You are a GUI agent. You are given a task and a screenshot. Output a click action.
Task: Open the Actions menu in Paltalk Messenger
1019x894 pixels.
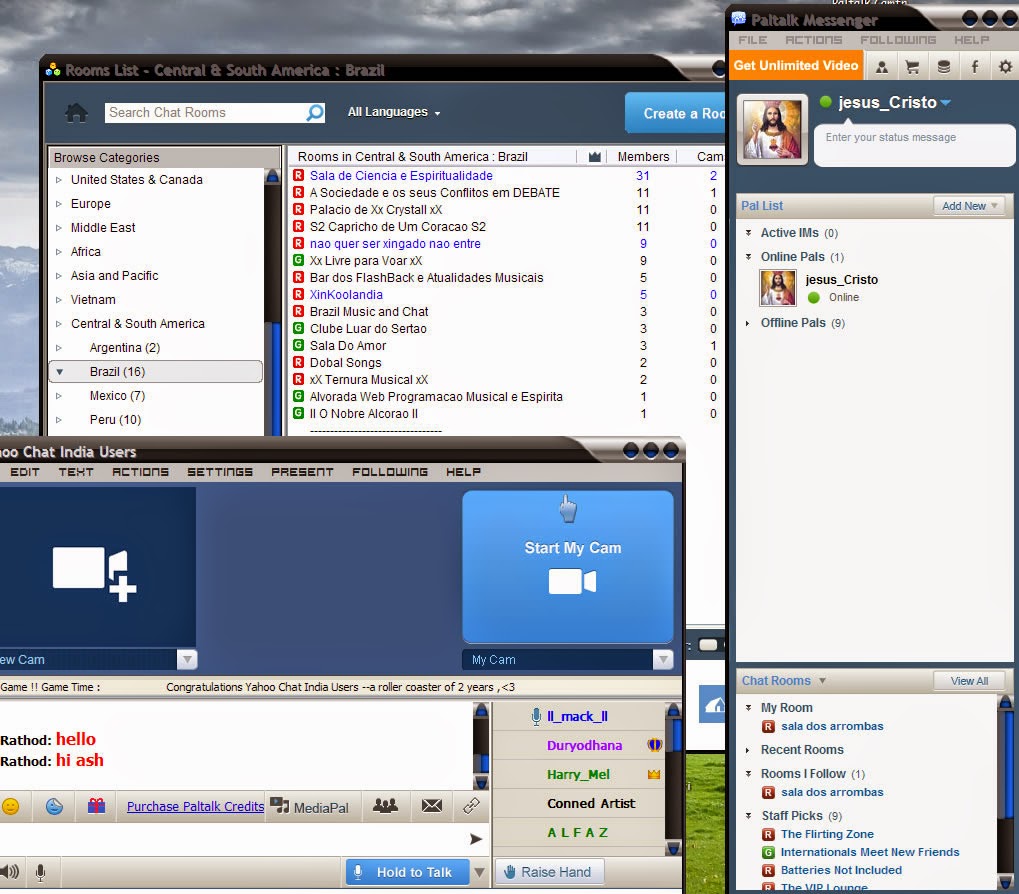click(814, 40)
